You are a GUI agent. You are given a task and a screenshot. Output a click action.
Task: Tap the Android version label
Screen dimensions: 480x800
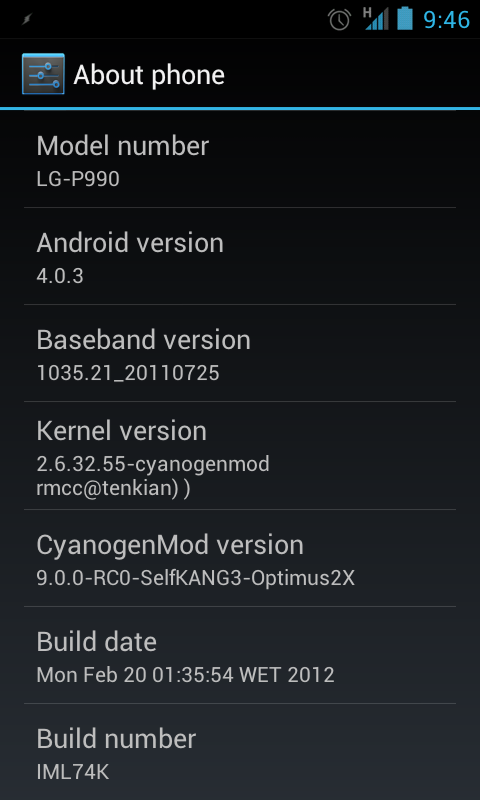130,243
